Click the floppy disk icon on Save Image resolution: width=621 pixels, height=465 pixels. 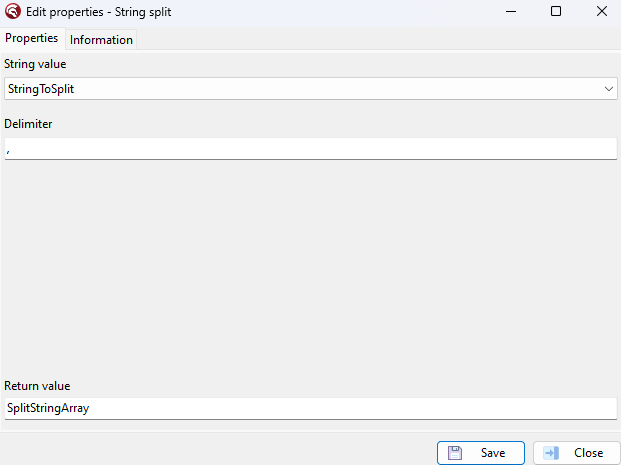pyautogui.click(x=455, y=452)
